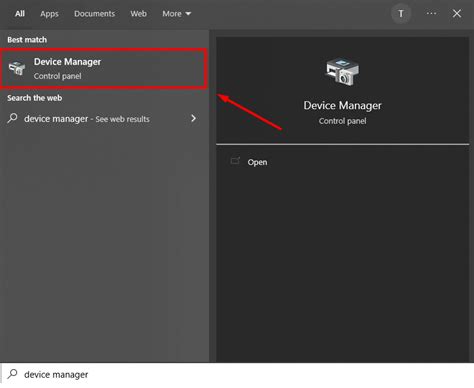The width and height of the screenshot is (474, 388).
Task: Switch to the Web tab
Action: point(138,14)
